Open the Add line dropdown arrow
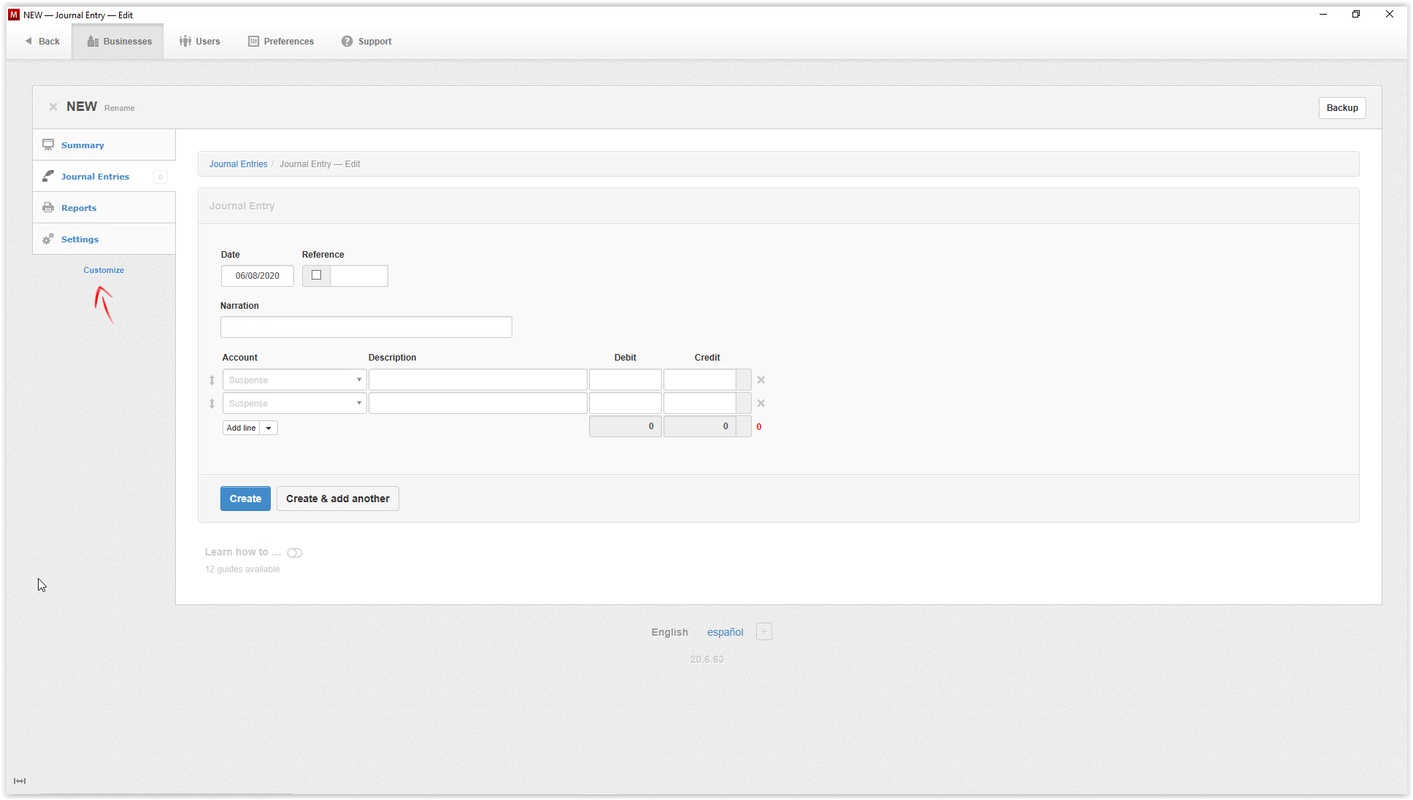This screenshot has width=1413, height=800. (x=269, y=428)
